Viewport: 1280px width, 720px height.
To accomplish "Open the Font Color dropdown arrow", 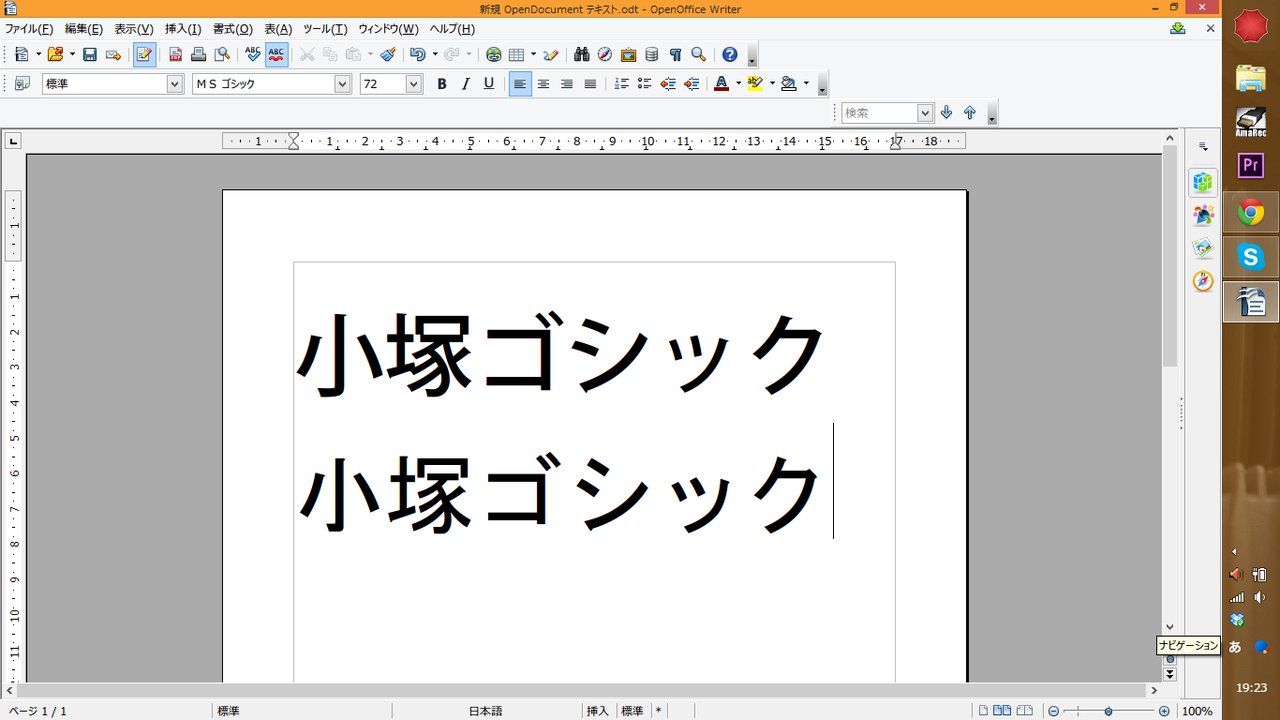I will click(738, 84).
